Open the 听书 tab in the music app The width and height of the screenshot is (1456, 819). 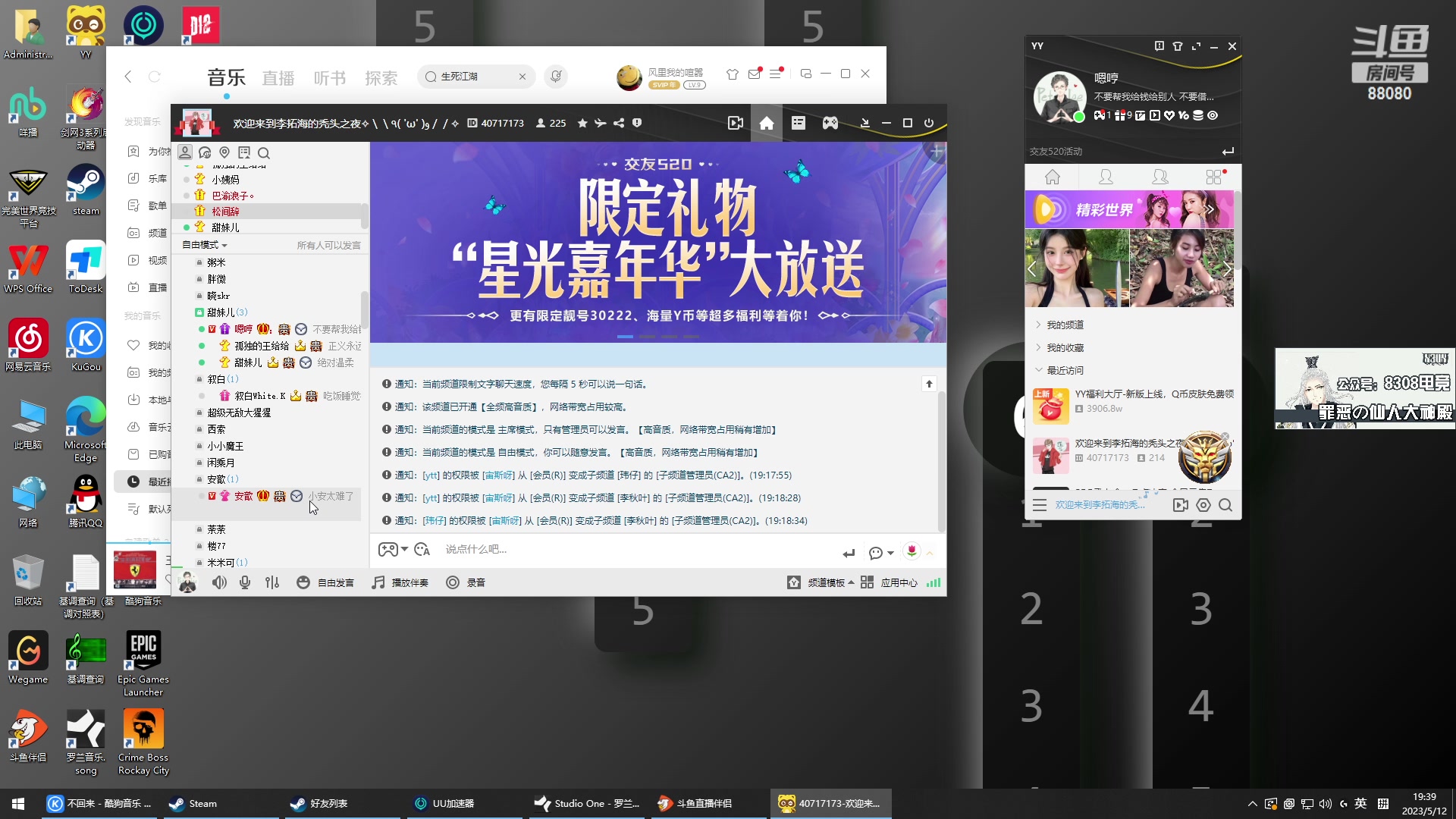click(x=330, y=77)
